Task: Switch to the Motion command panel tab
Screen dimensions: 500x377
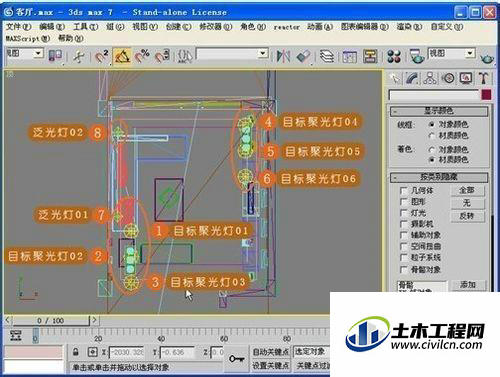Action: (x=448, y=78)
